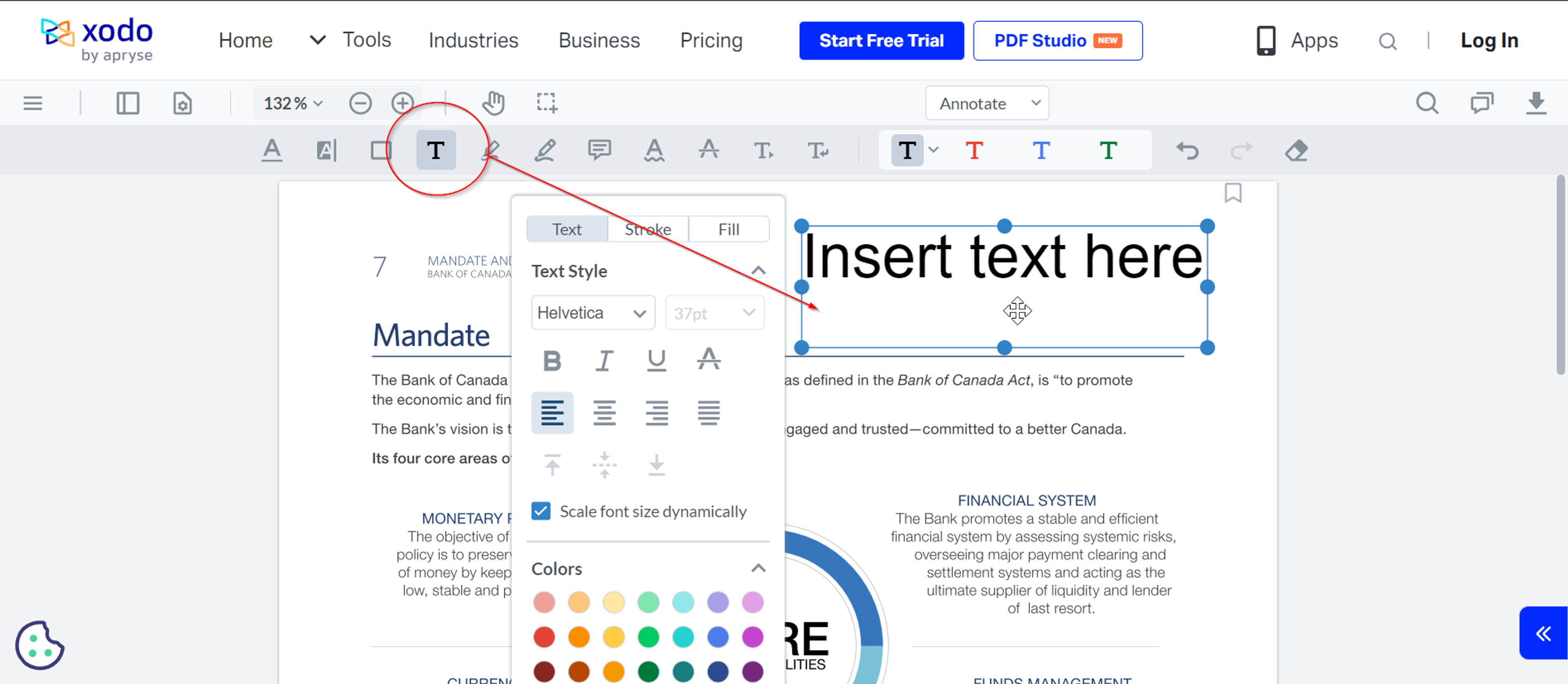Toggle the left side panel icon
Screen dimensions: 1568x684
pos(128,103)
